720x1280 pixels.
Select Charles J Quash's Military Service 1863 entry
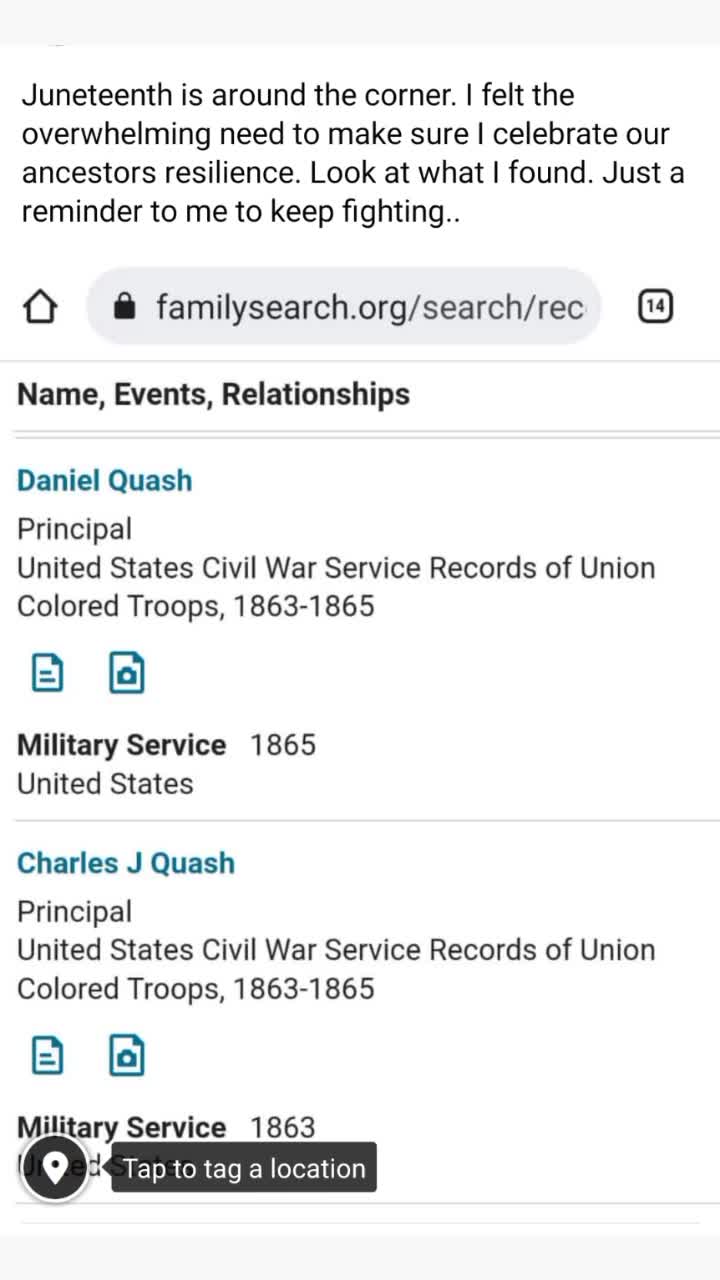(166, 1128)
